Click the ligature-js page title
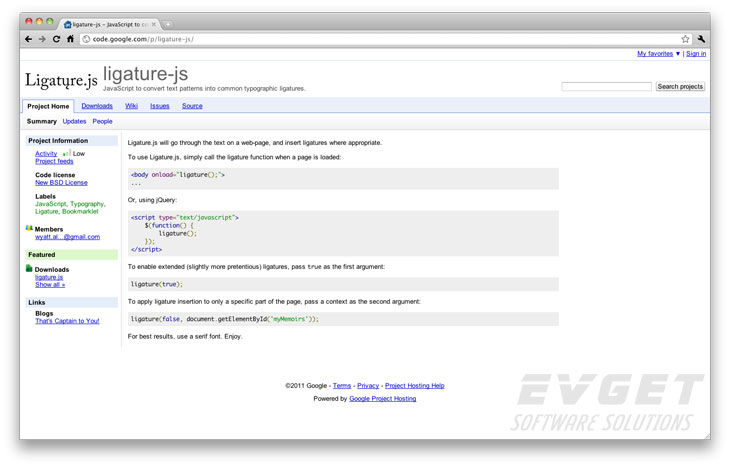Image resolution: width=730 pixels, height=467 pixels. (145, 74)
